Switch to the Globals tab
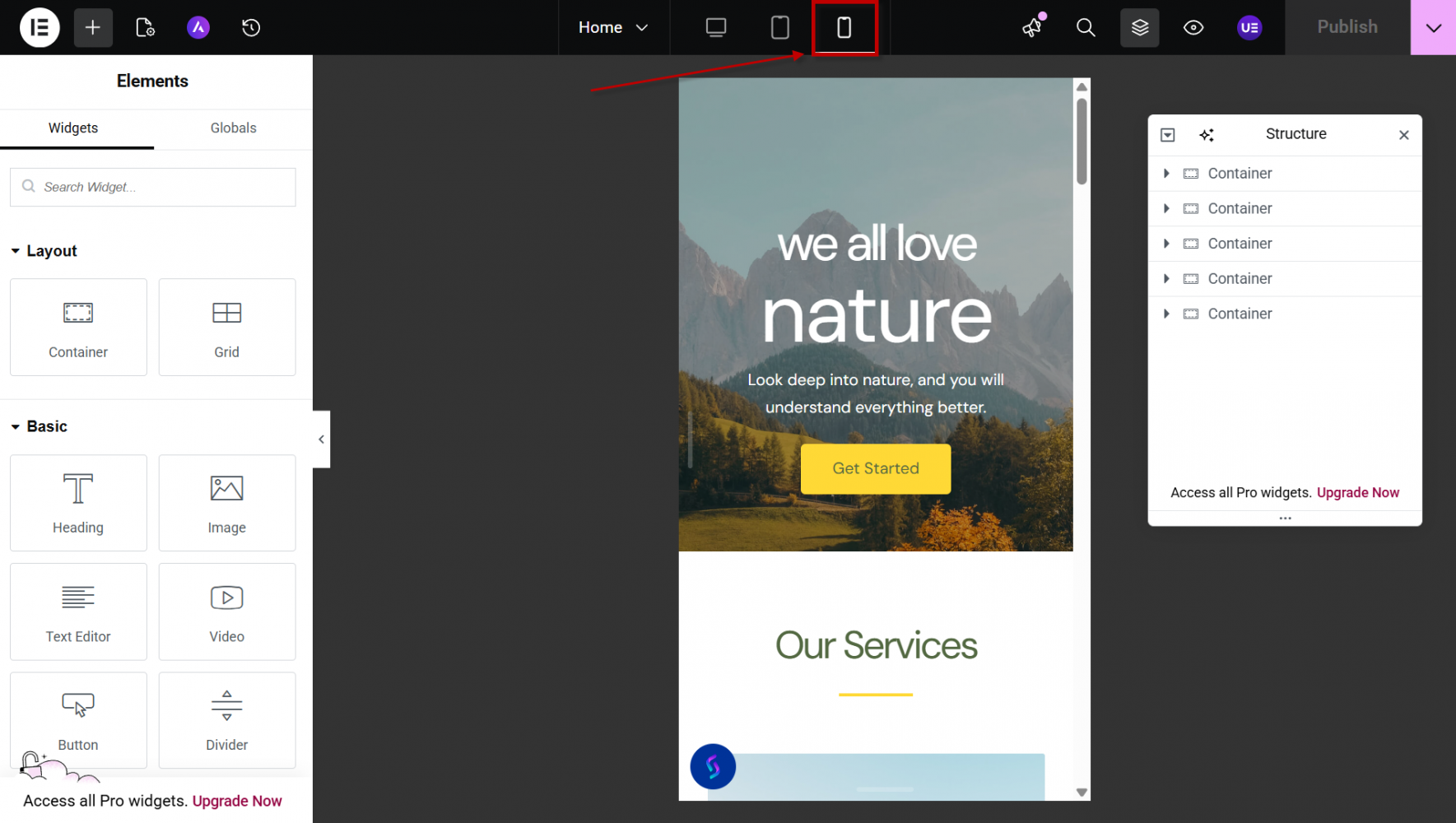The width and height of the screenshot is (1456, 823). [x=233, y=128]
